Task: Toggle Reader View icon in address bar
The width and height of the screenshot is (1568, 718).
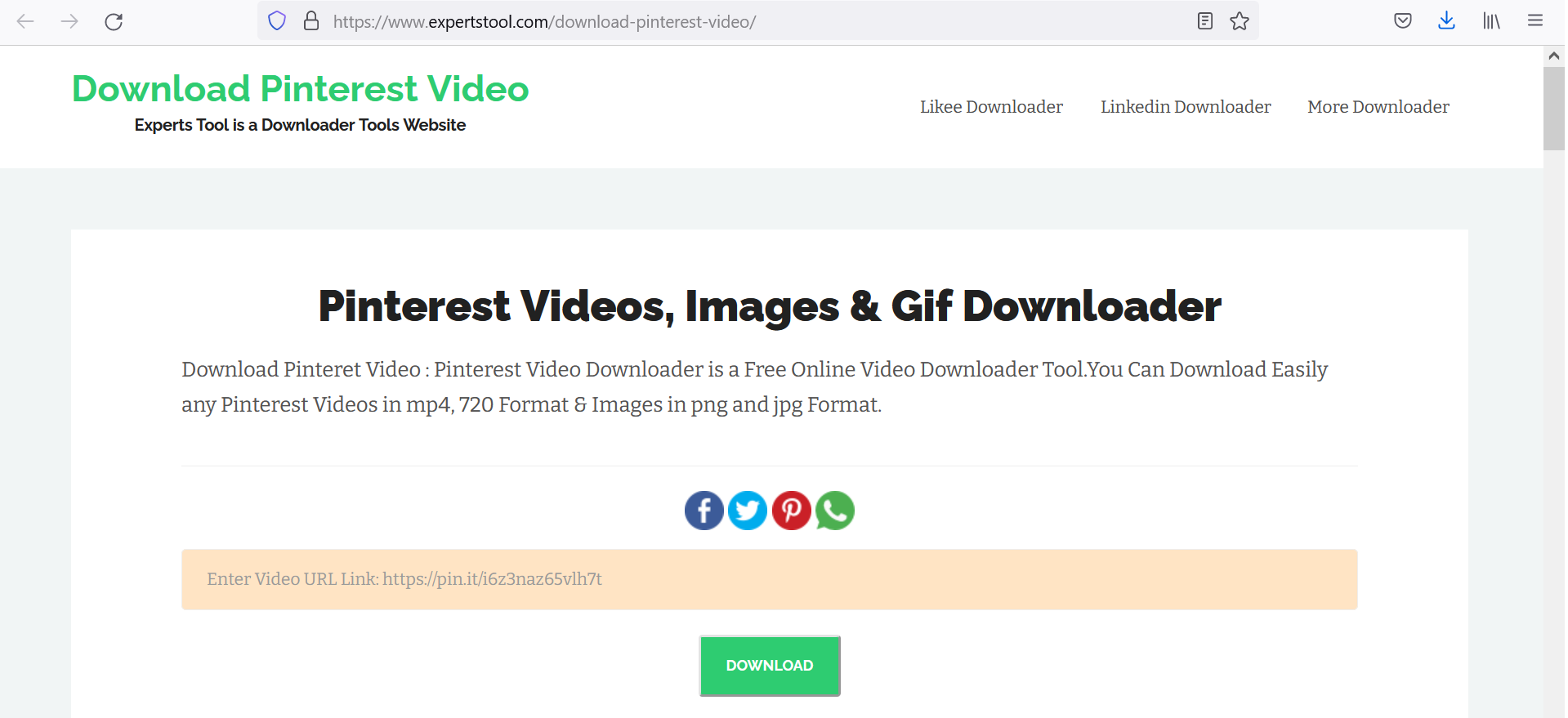Action: [1205, 21]
